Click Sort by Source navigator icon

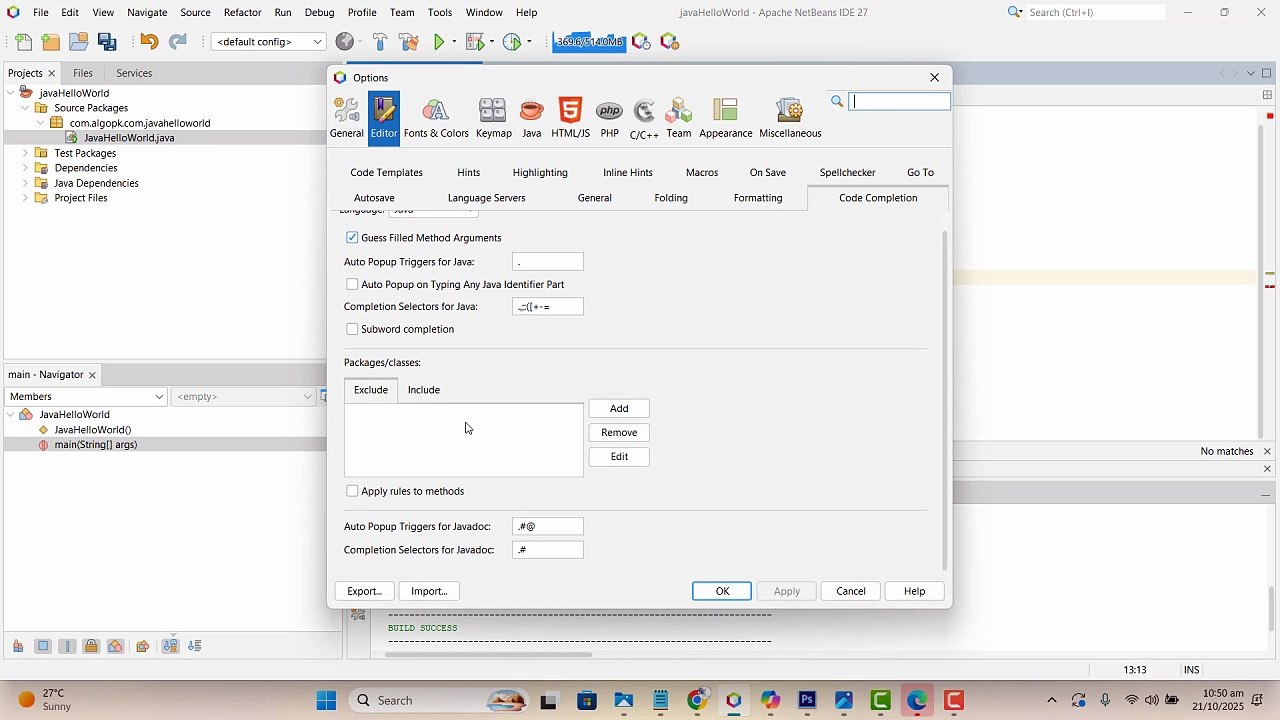tap(195, 646)
